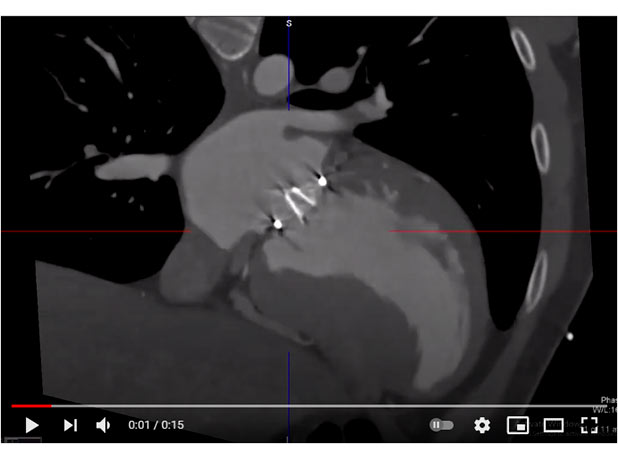Skip to the next video

tap(70, 425)
